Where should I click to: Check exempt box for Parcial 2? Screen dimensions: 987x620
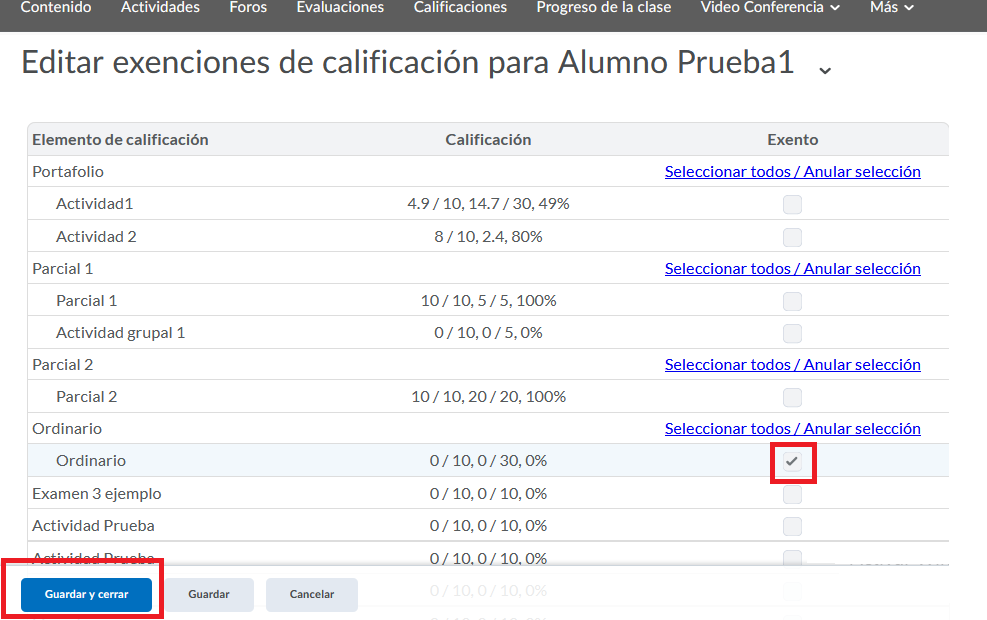click(792, 397)
